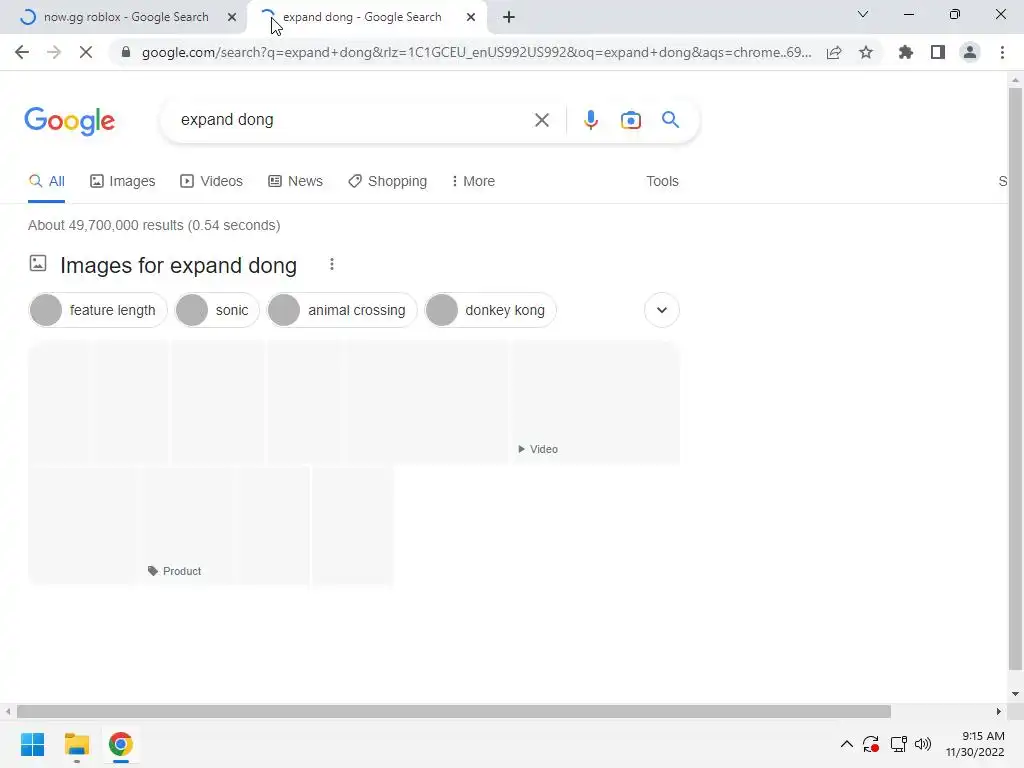Click the forward navigation arrow
The image size is (1024, 768).
54,52
